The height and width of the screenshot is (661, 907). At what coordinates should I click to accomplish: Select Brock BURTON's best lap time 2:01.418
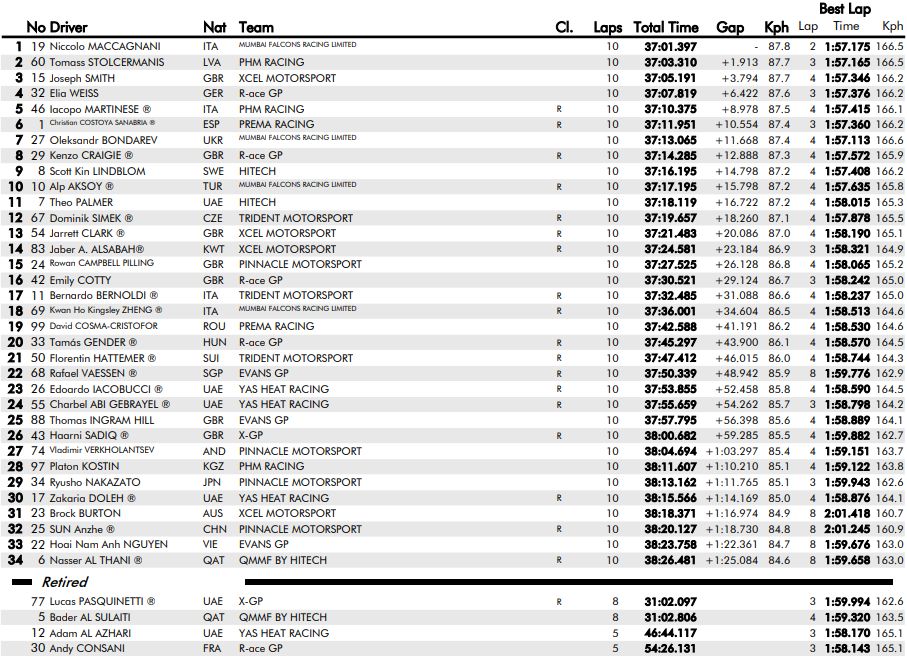[x=850, y=513]
